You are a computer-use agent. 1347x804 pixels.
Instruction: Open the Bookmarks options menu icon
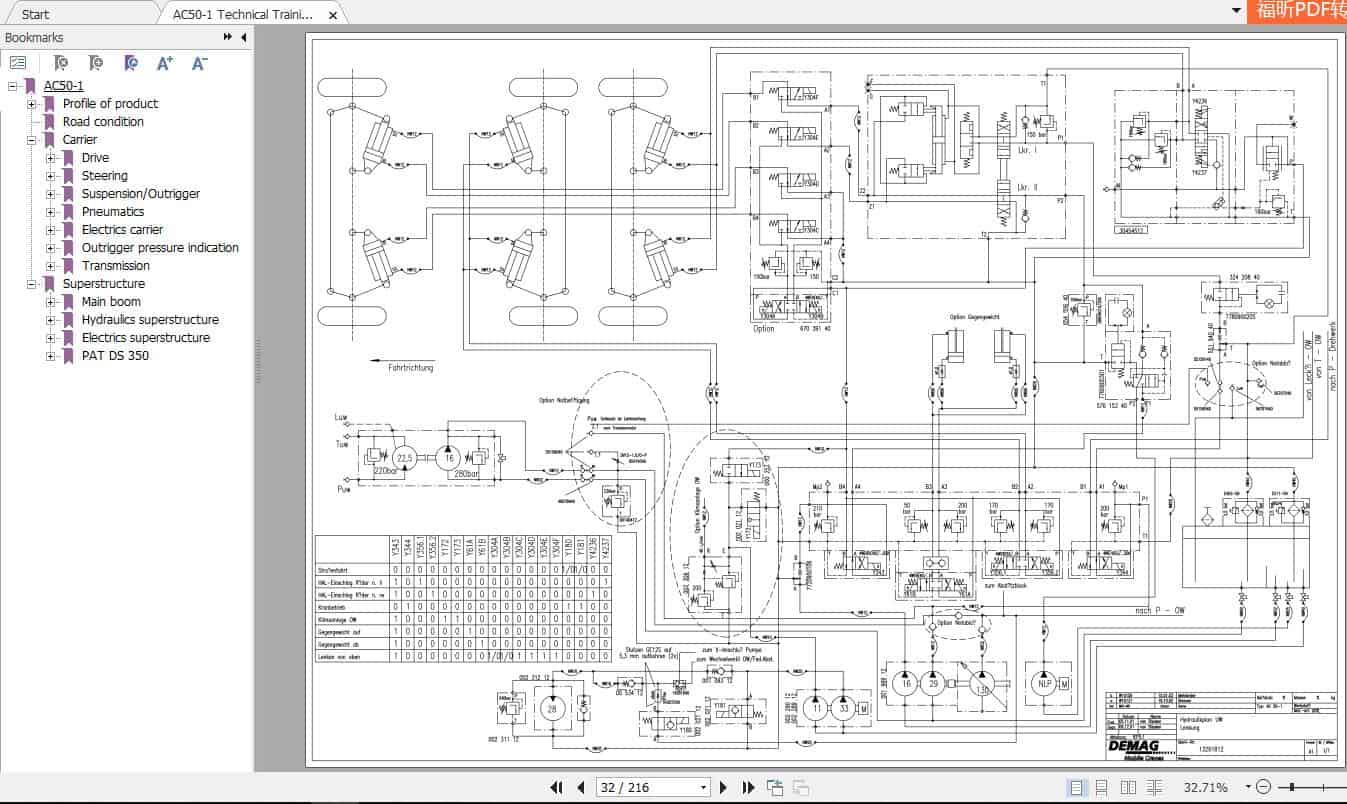18,62
